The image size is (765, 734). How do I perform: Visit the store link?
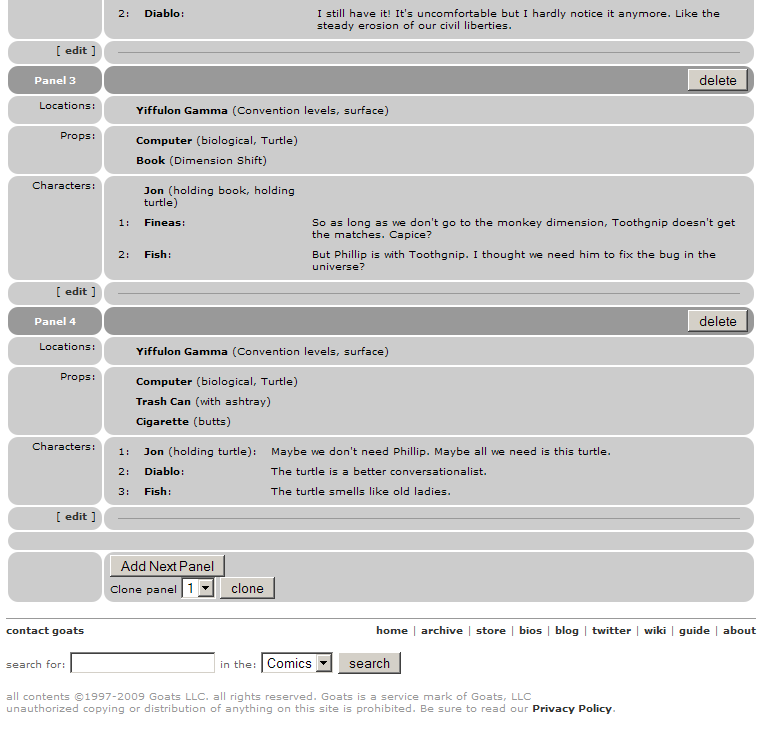pyautogui.click(x=490, y=631)
